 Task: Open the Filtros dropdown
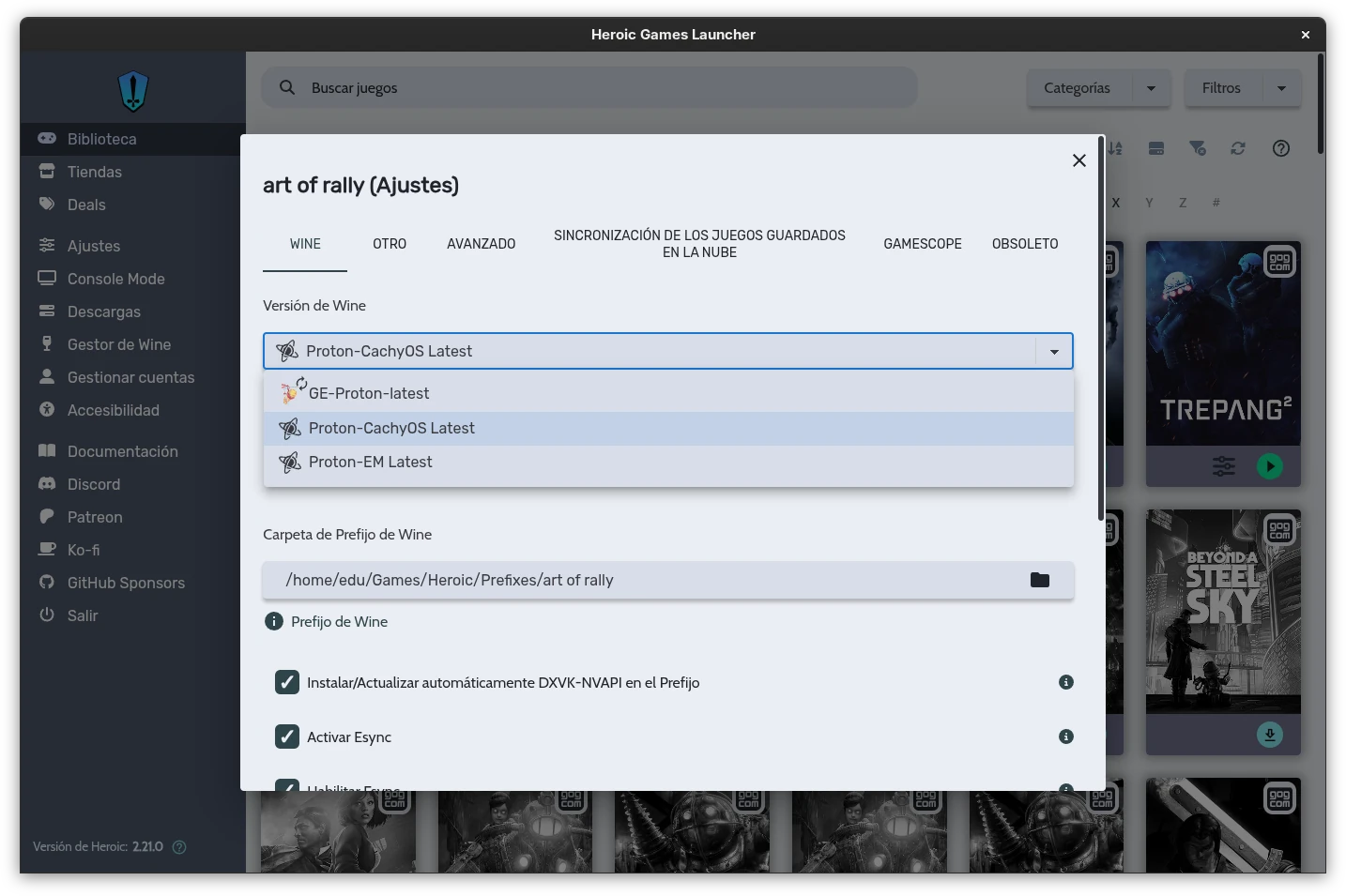tap(1243, 88)
